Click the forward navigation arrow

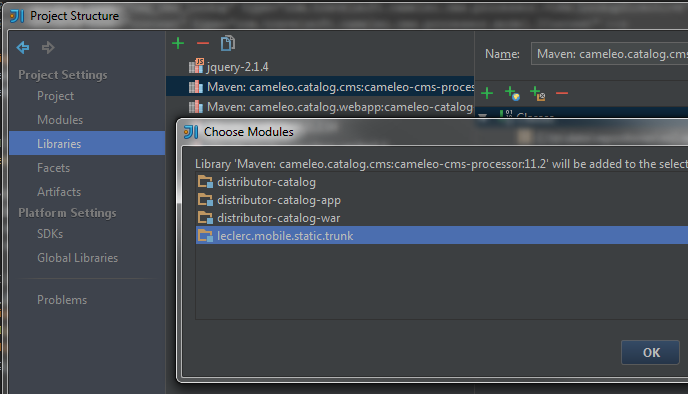pos(48,47)
